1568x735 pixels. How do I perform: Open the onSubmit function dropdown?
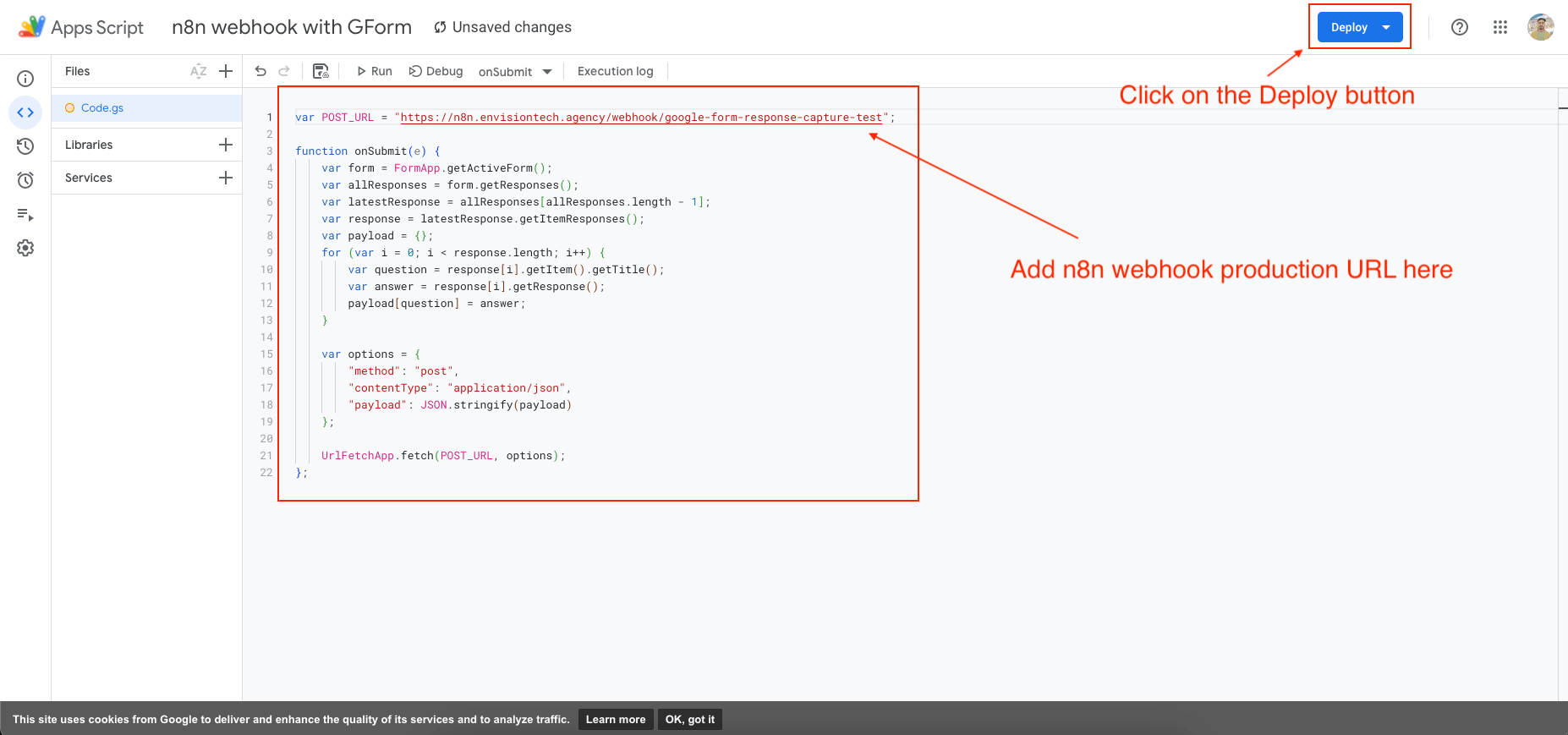pos(515,71)
